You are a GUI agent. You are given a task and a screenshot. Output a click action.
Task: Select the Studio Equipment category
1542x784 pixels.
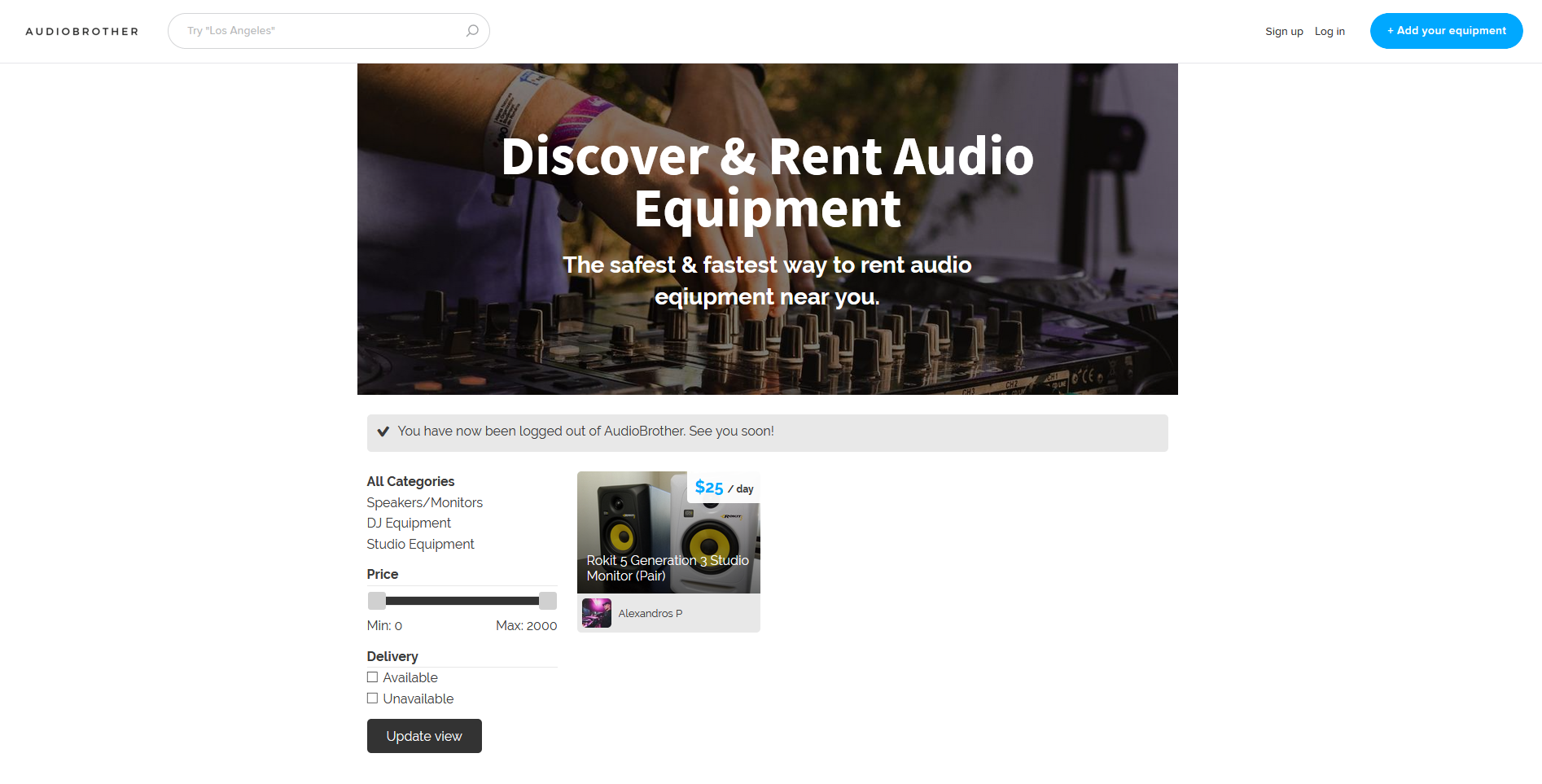tap(420, 544)
